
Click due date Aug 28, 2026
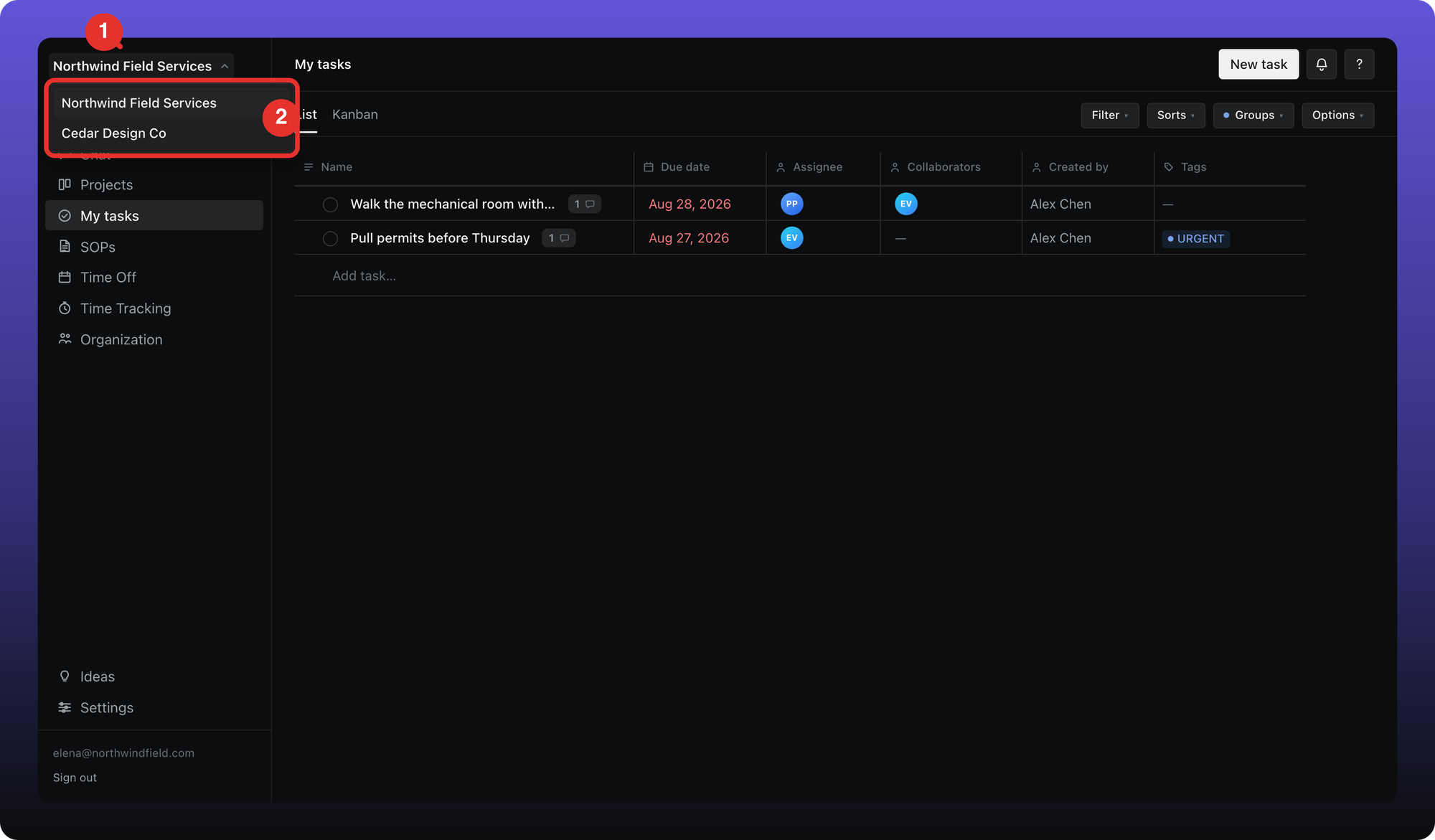click(690, 204)
